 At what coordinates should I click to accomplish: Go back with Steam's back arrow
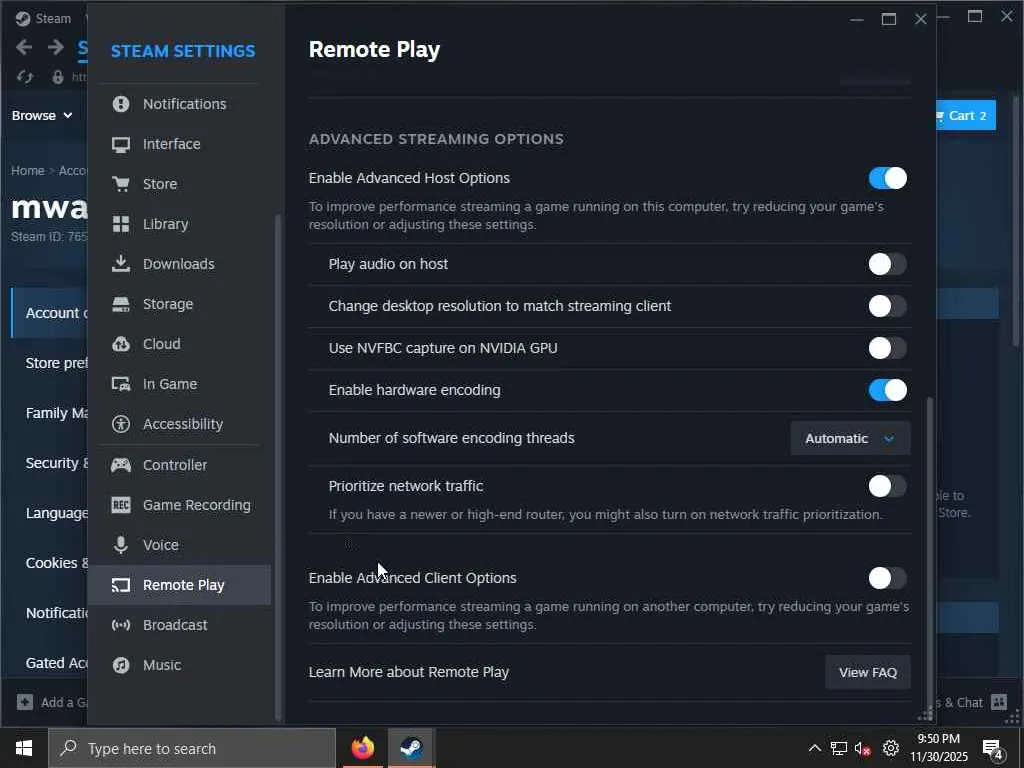click(24, 47)
